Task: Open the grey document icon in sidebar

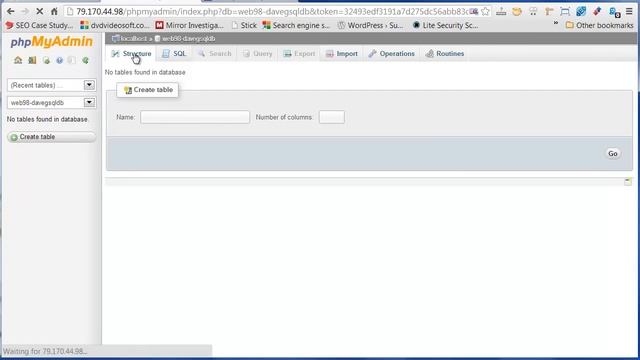Action: click(x=72, y=60)
